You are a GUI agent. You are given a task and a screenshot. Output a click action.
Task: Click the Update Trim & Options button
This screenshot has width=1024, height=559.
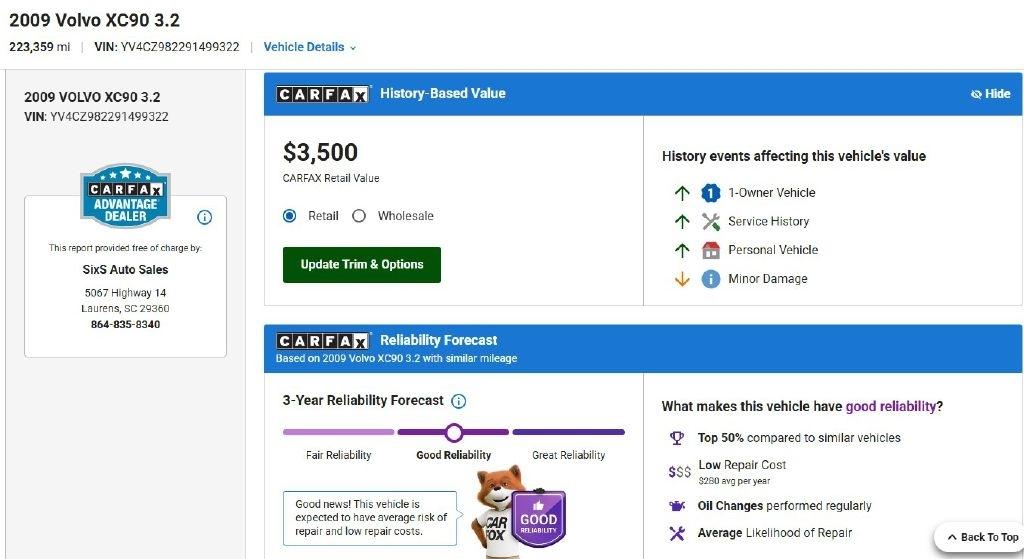(x=362, y=264)
